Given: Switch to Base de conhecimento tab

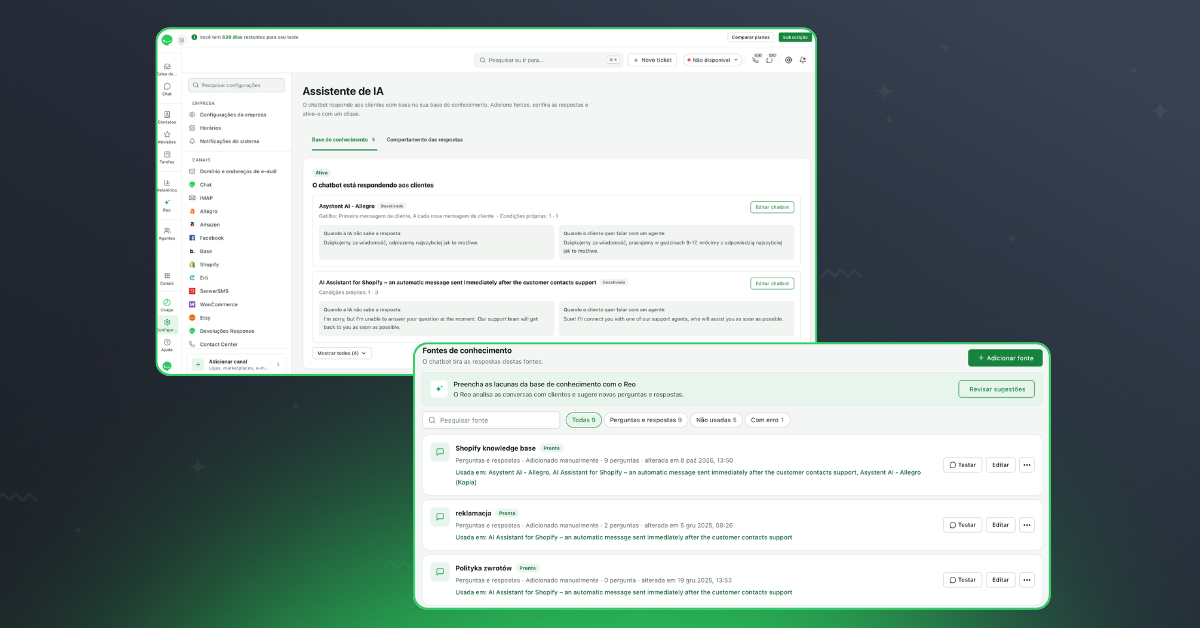Looking at the screenshot, I should pos(343,140).
